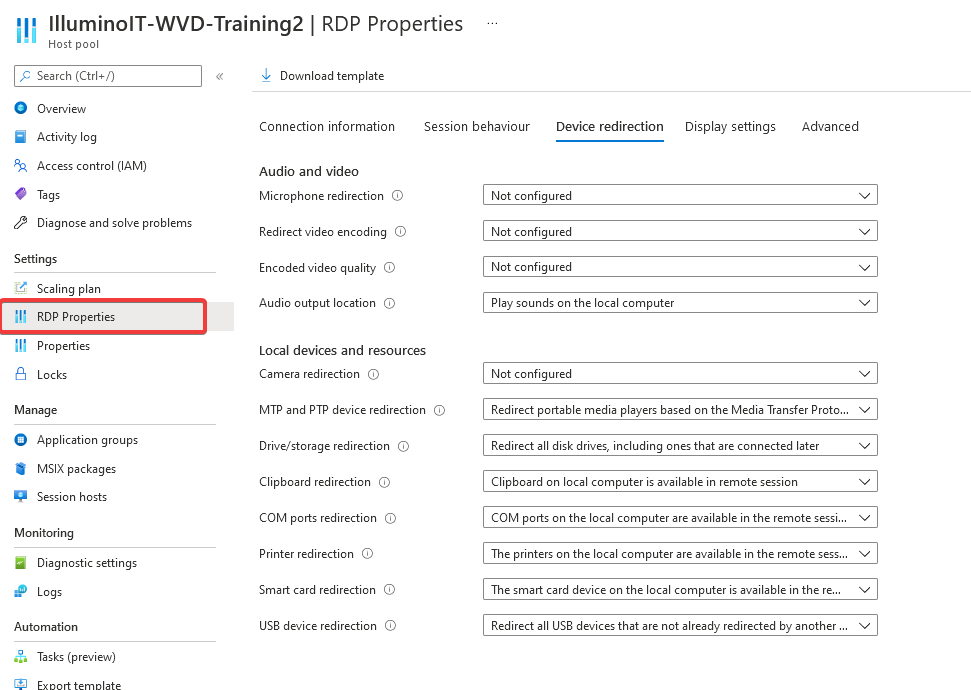This screenshot has width=971, height=690.
Task: Open the Clipboard redirection dropdown
Action: [680, 481]
